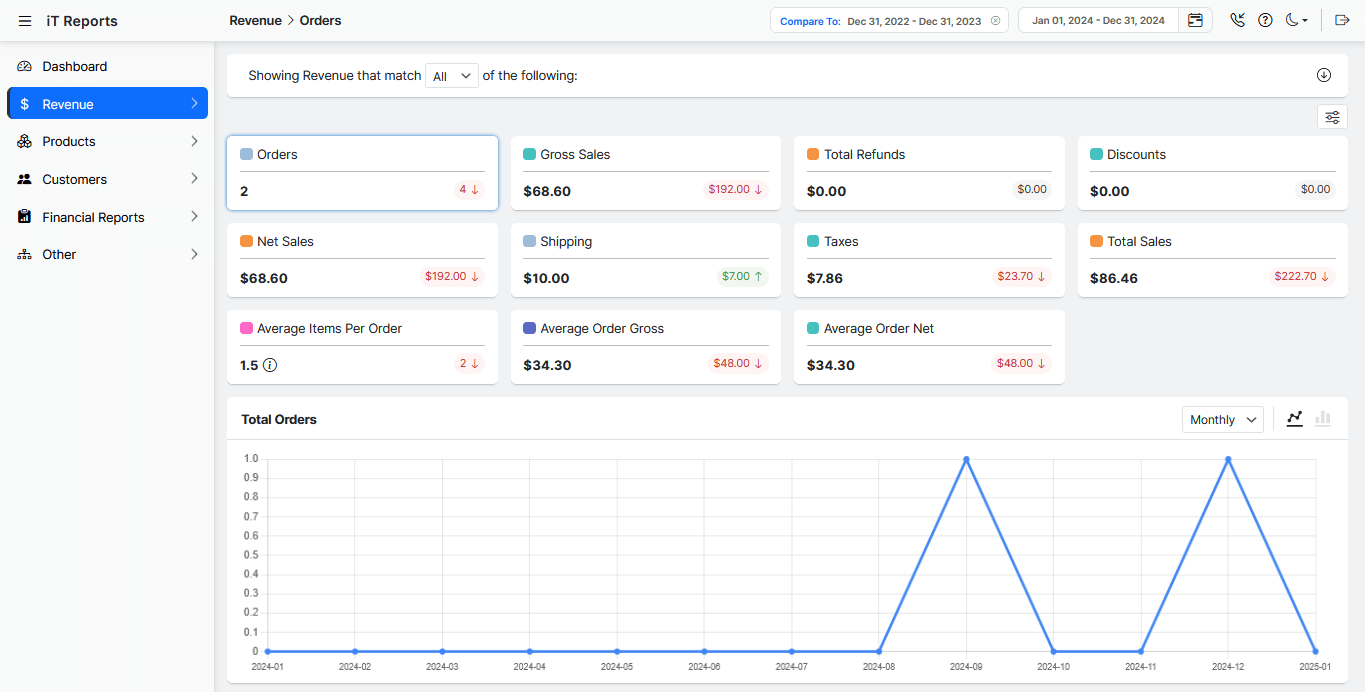Open the calendar date picker icon
The width and height of the screenshot is (1365, 692).
click(x=1195, y=21)
